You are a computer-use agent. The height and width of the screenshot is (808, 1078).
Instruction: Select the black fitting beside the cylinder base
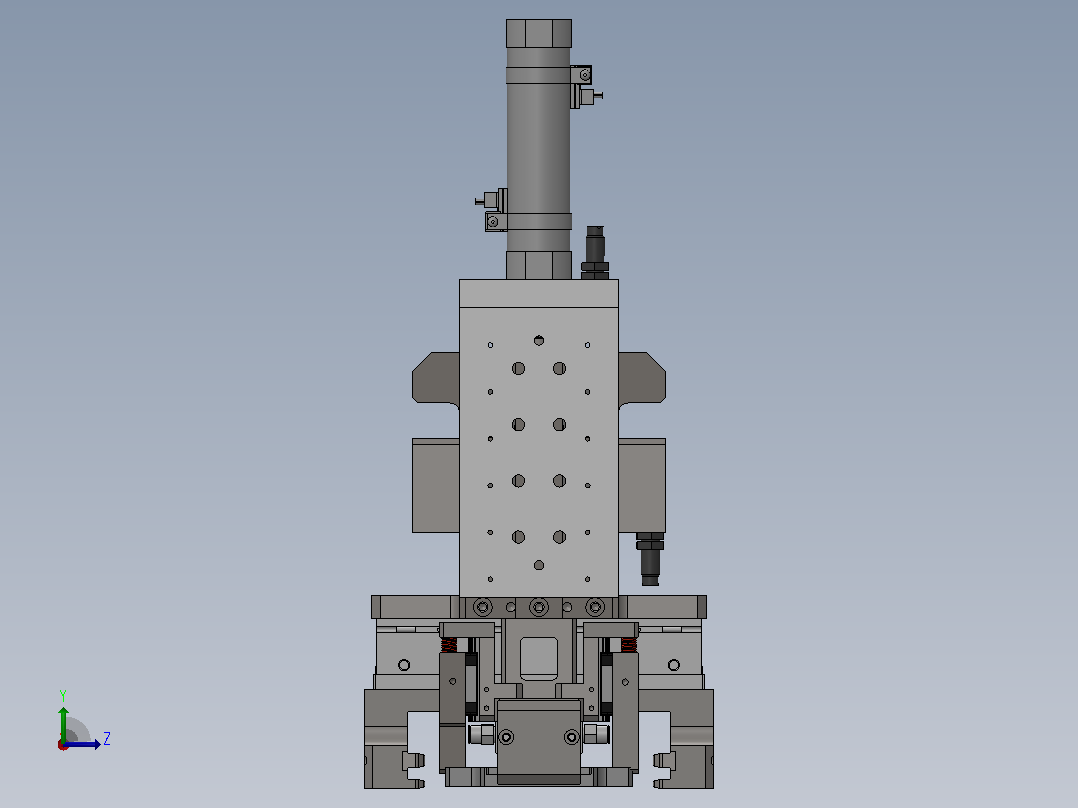point(595,252)
